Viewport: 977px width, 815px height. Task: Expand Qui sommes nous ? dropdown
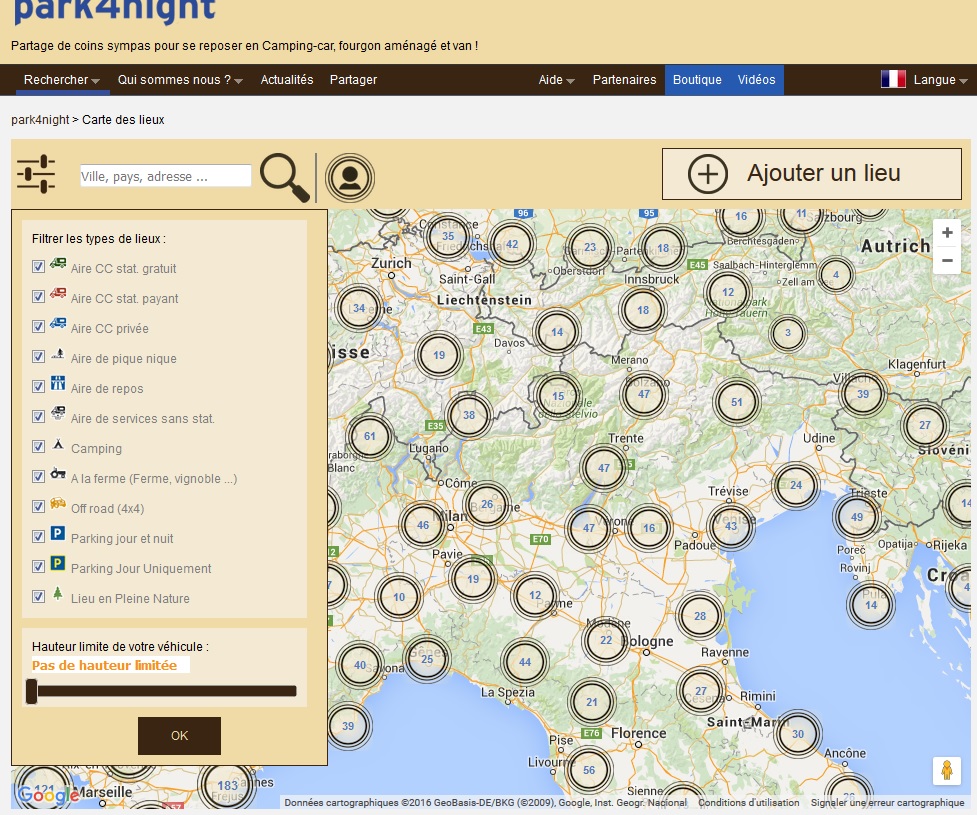point(180,80)
